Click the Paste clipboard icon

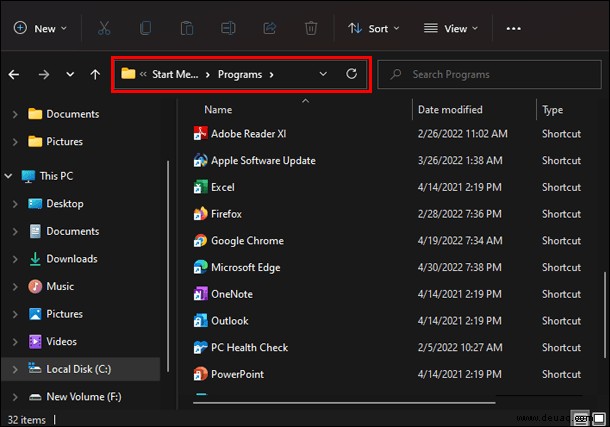(x=187, y=28)
